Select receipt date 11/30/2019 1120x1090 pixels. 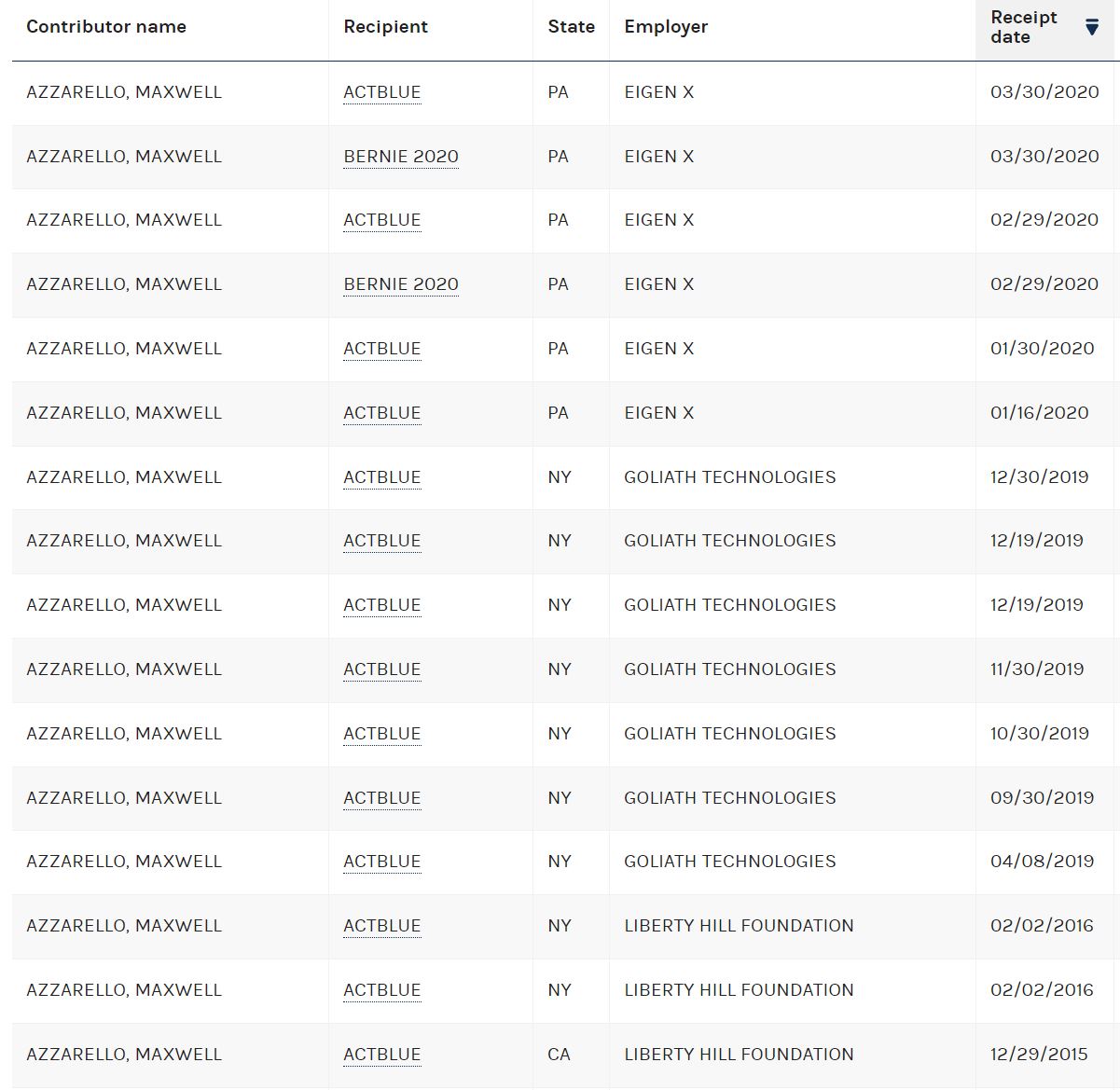[1037, 669]
